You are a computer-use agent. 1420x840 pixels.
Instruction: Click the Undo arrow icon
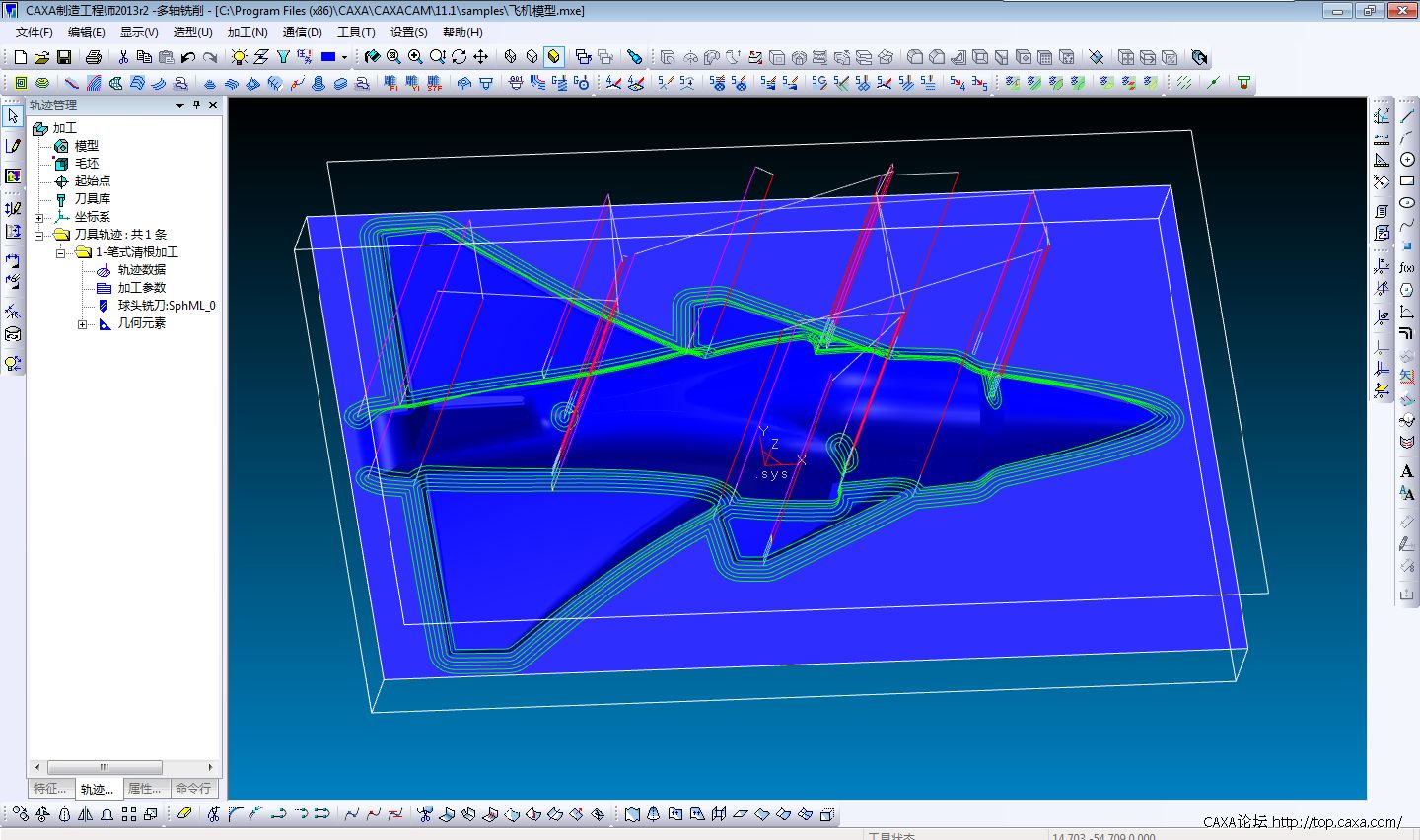click(x=187, y=57)
